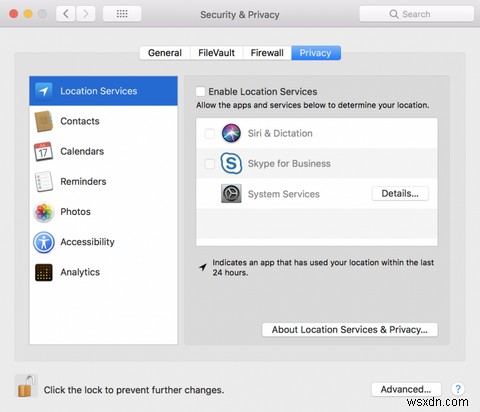
Task: Click the Skype for Business icon
Action: pyautogui.click(x=231, y=163)
